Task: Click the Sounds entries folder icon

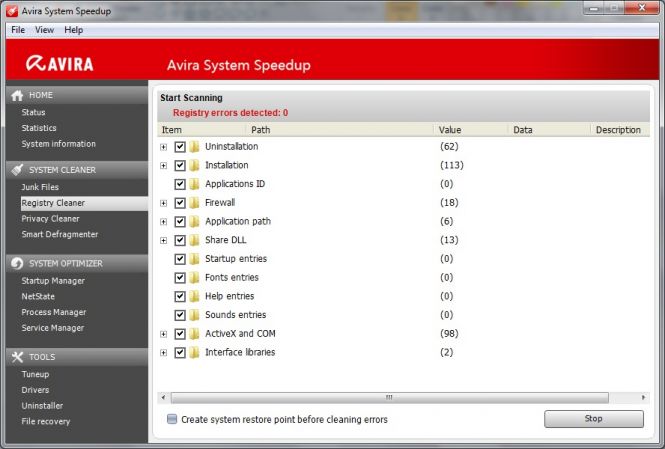Action: (194, 315)
